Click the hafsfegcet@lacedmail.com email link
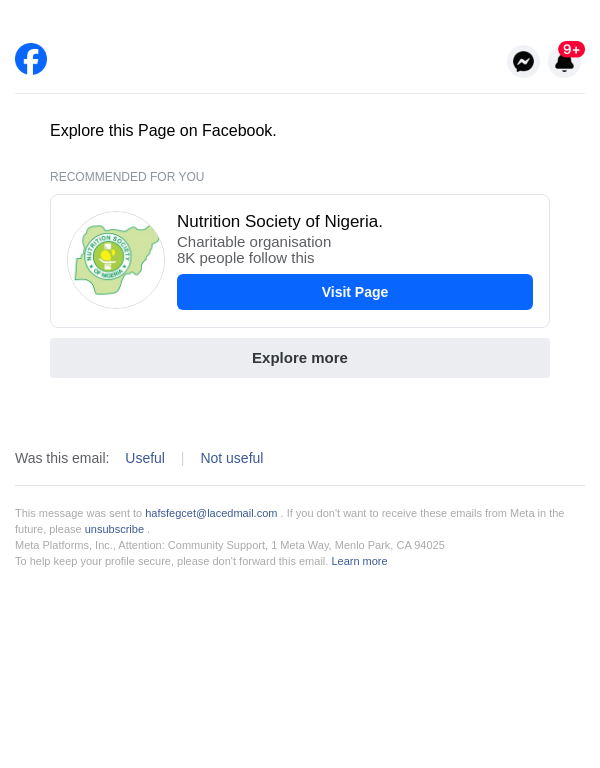 (211, 513)
